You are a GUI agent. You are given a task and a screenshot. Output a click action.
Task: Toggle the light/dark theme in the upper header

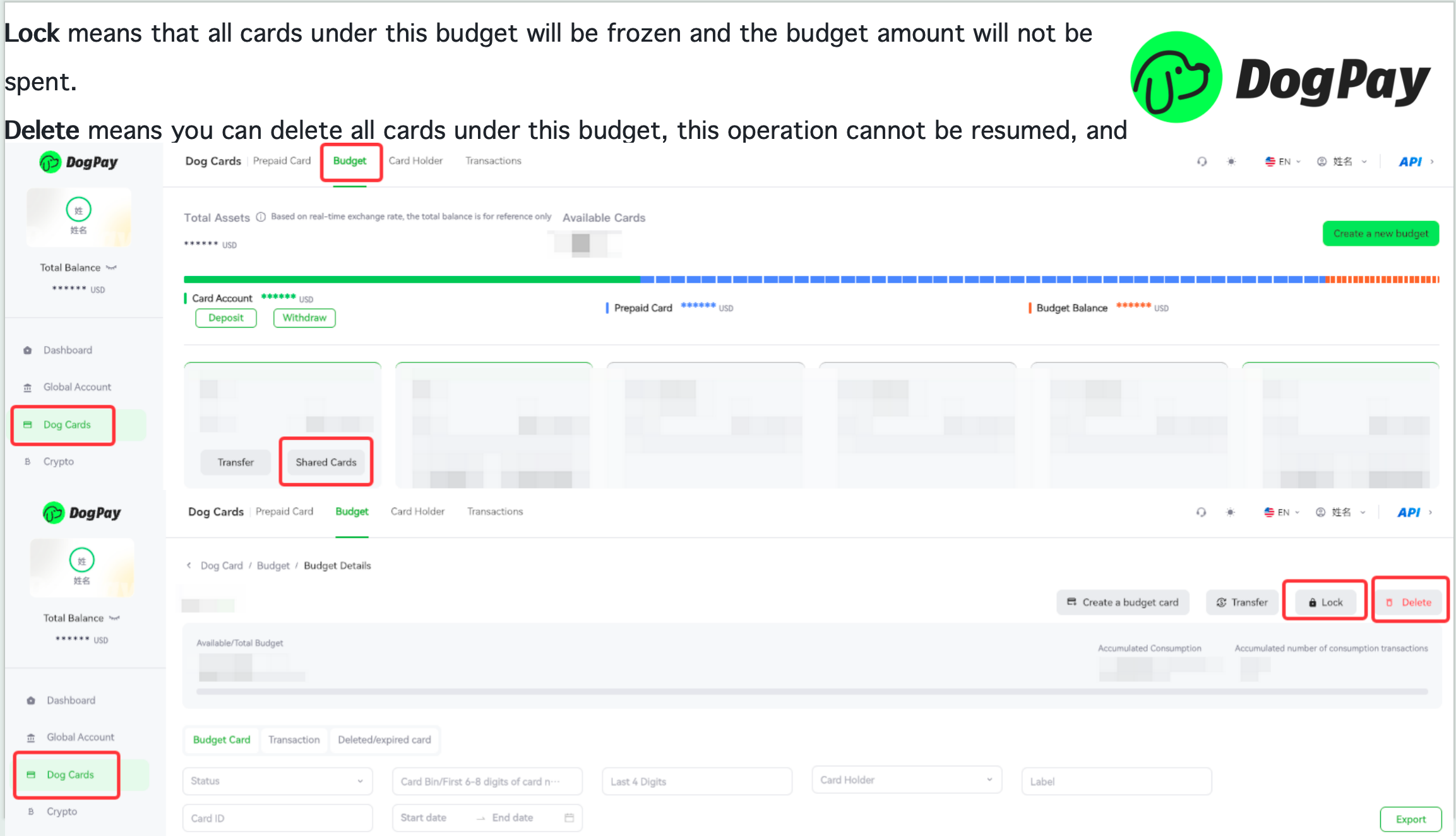[x=1231, y=162]
